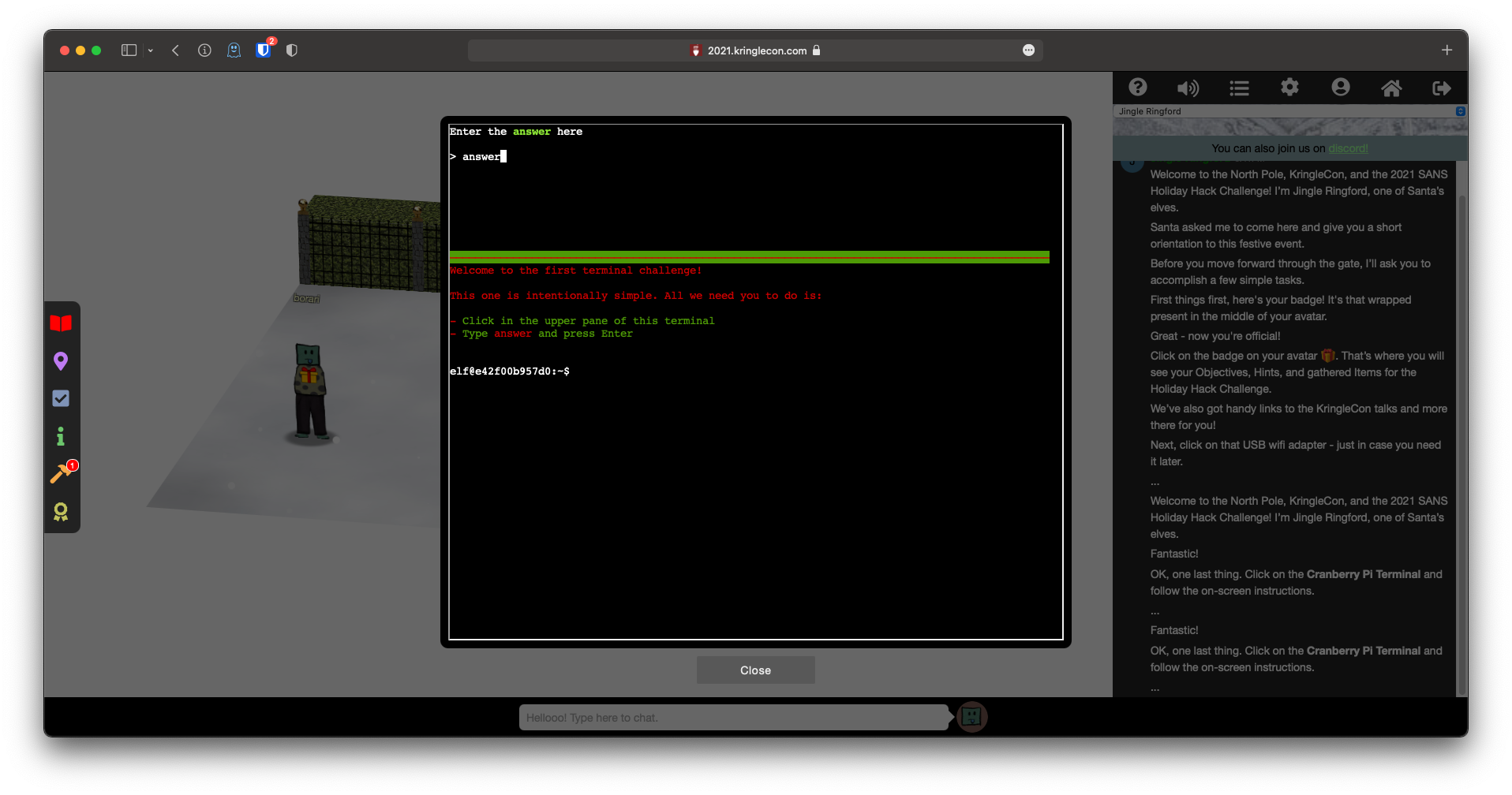
Task: Click the chat avatar badge icon
Action: [972, 717]
